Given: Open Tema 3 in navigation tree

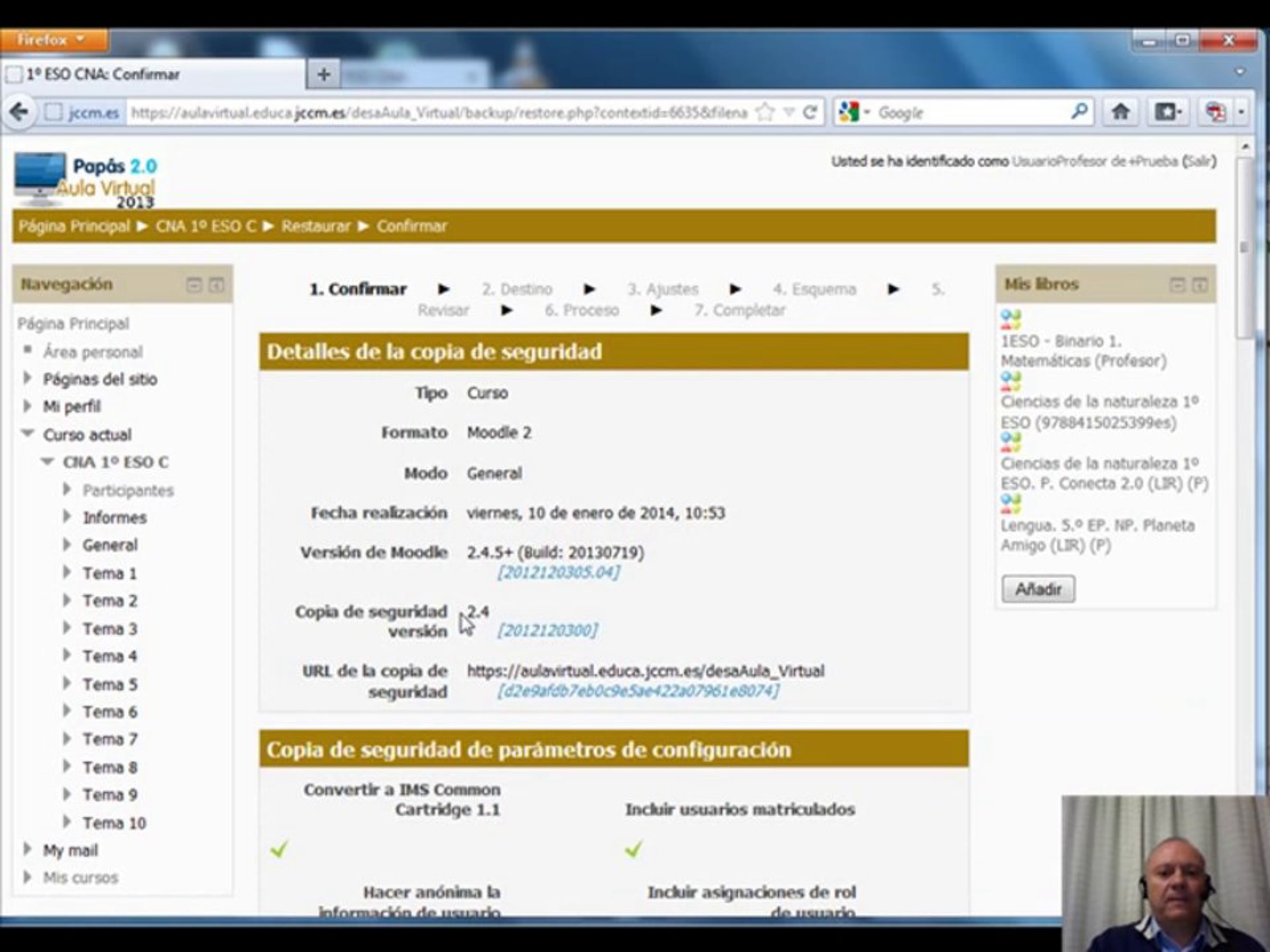Looking at the screenshot, I should (x=110, y=628).
